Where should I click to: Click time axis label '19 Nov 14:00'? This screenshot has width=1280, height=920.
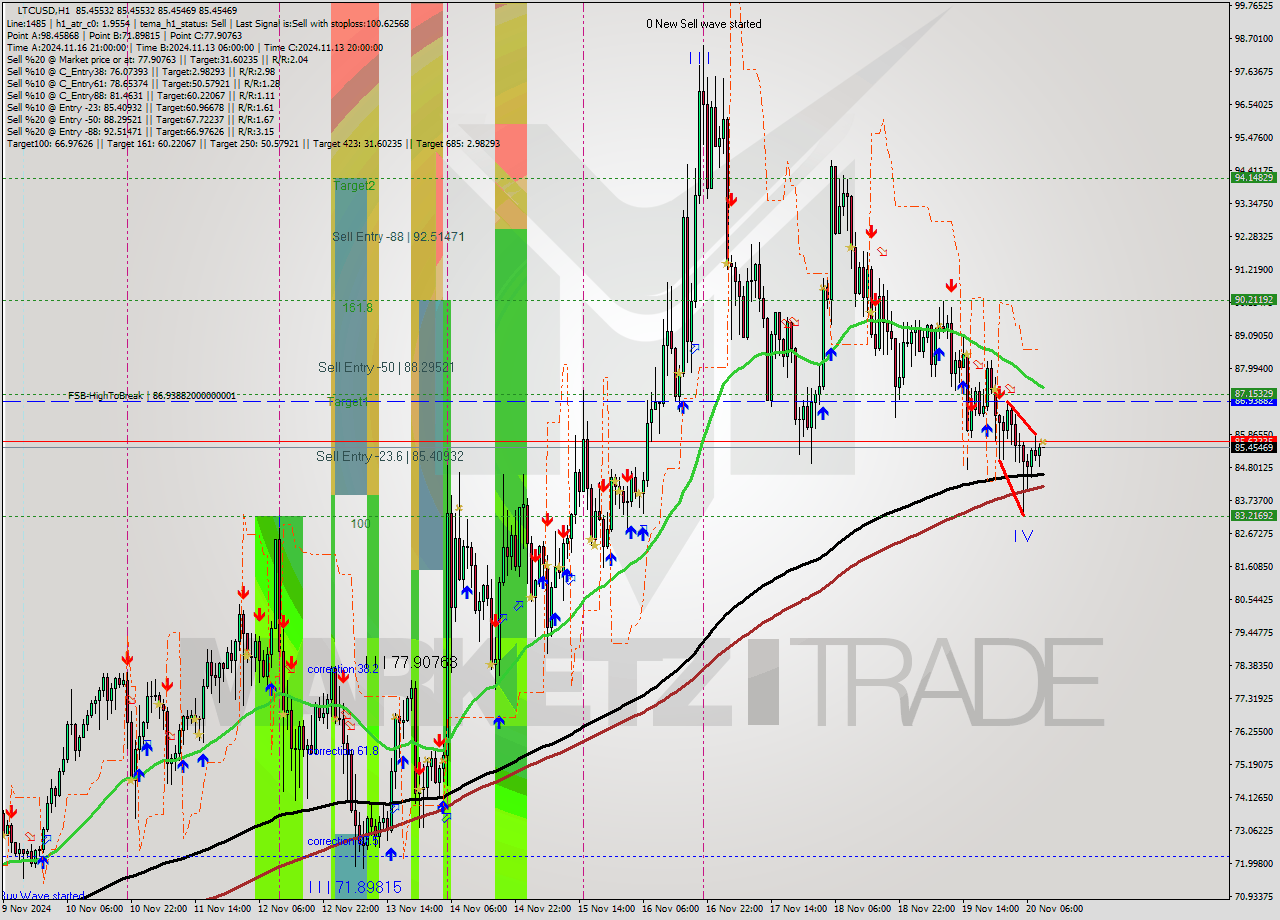click(x=991, y=909)
